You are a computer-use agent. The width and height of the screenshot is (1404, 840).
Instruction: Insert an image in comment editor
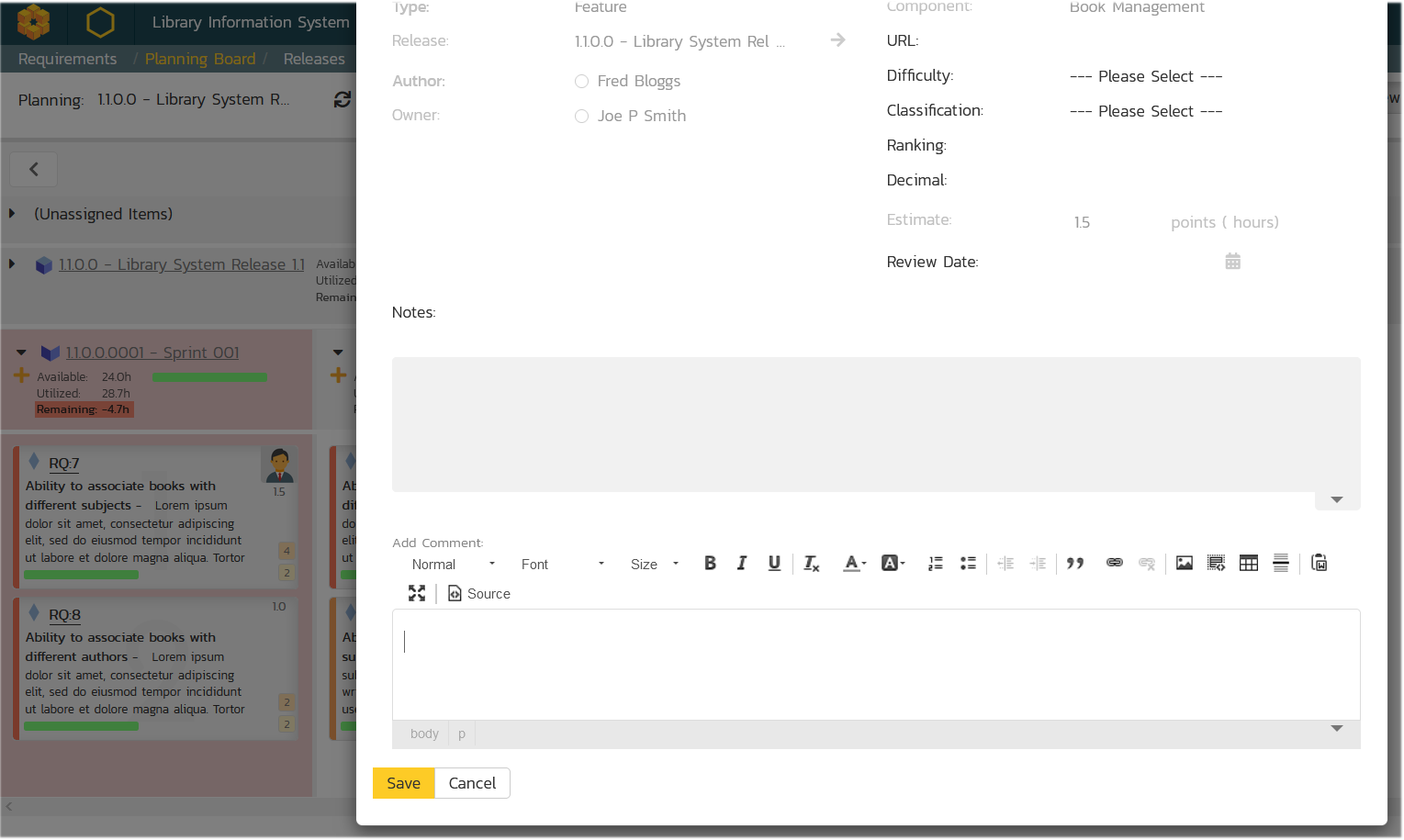[x=1184, y=564]
